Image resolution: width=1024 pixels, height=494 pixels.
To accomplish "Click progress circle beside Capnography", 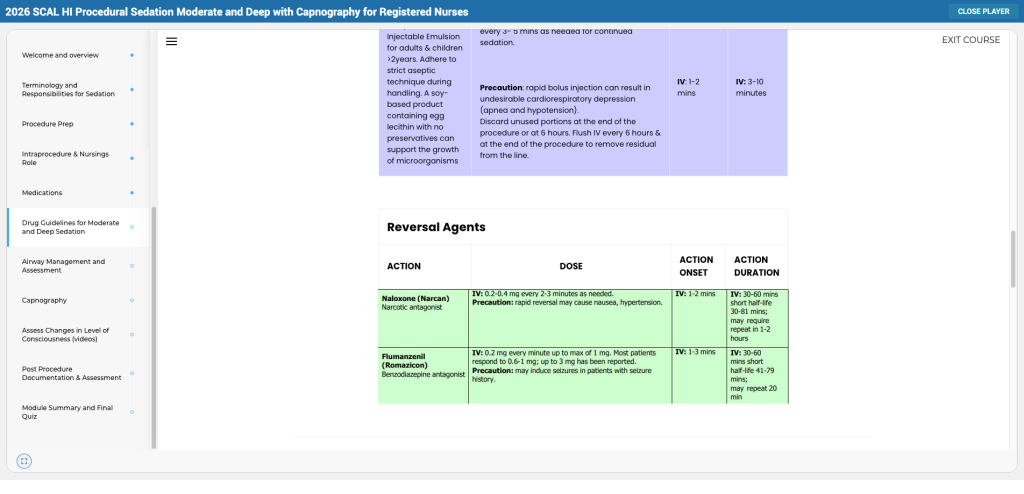I will coord(132,301).
